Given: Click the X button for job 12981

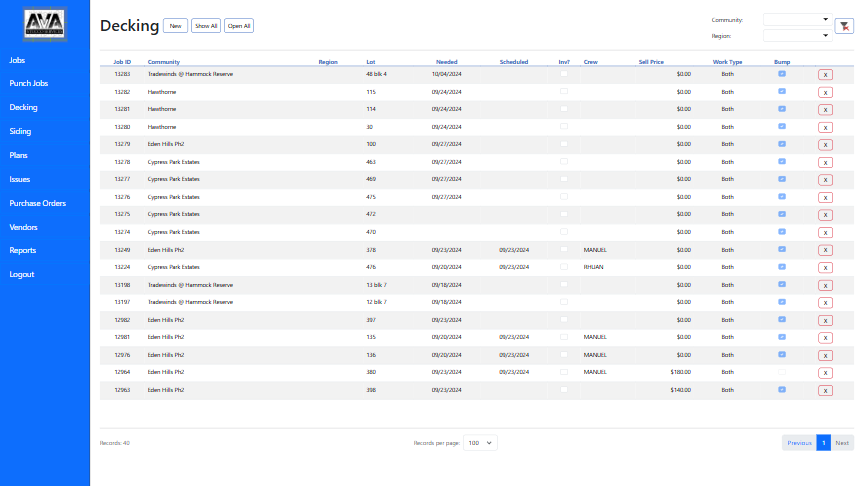Looking at the screenshot, I should [x=825, y=338].
